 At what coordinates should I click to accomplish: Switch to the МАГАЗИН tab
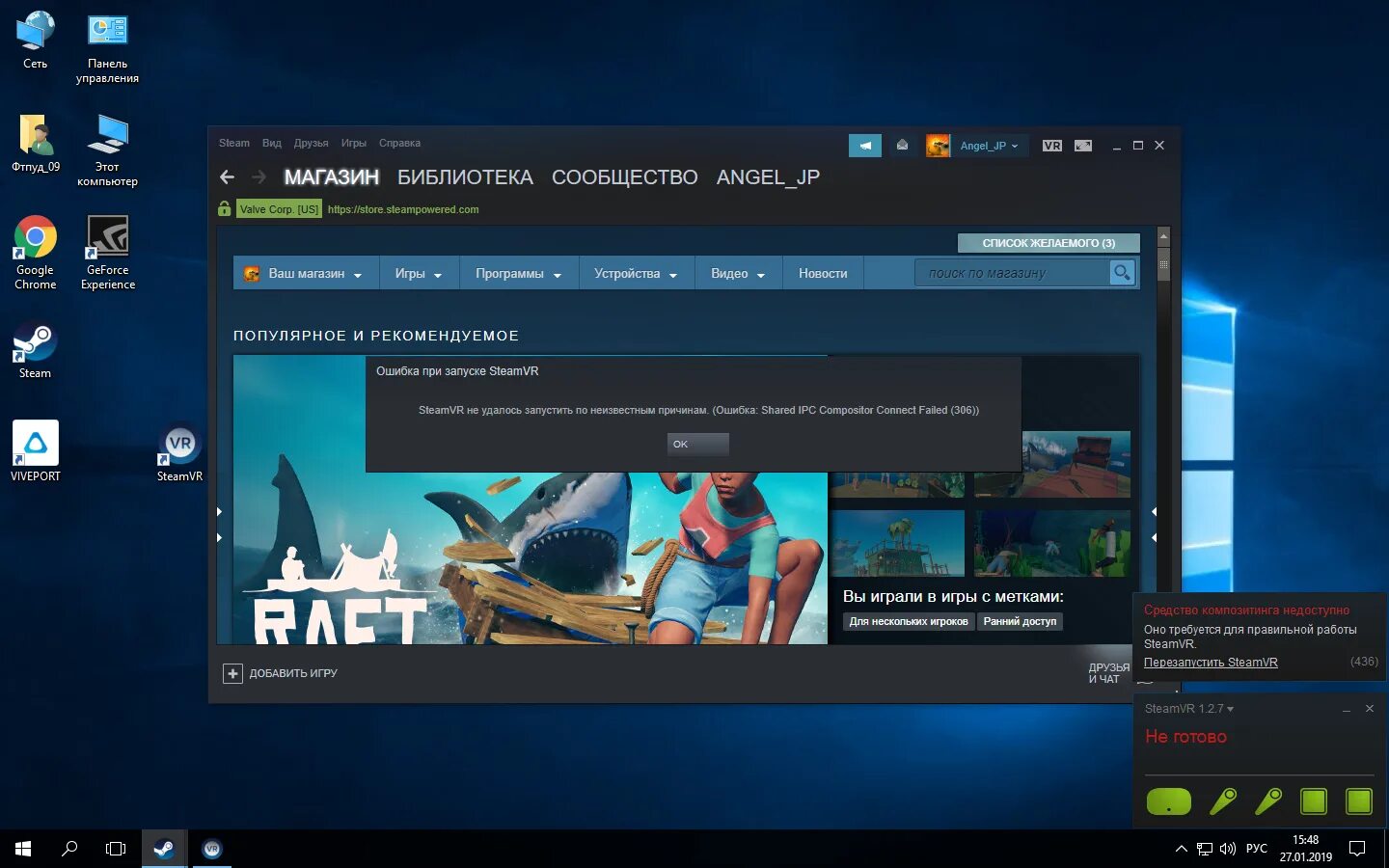coord(331,177)
